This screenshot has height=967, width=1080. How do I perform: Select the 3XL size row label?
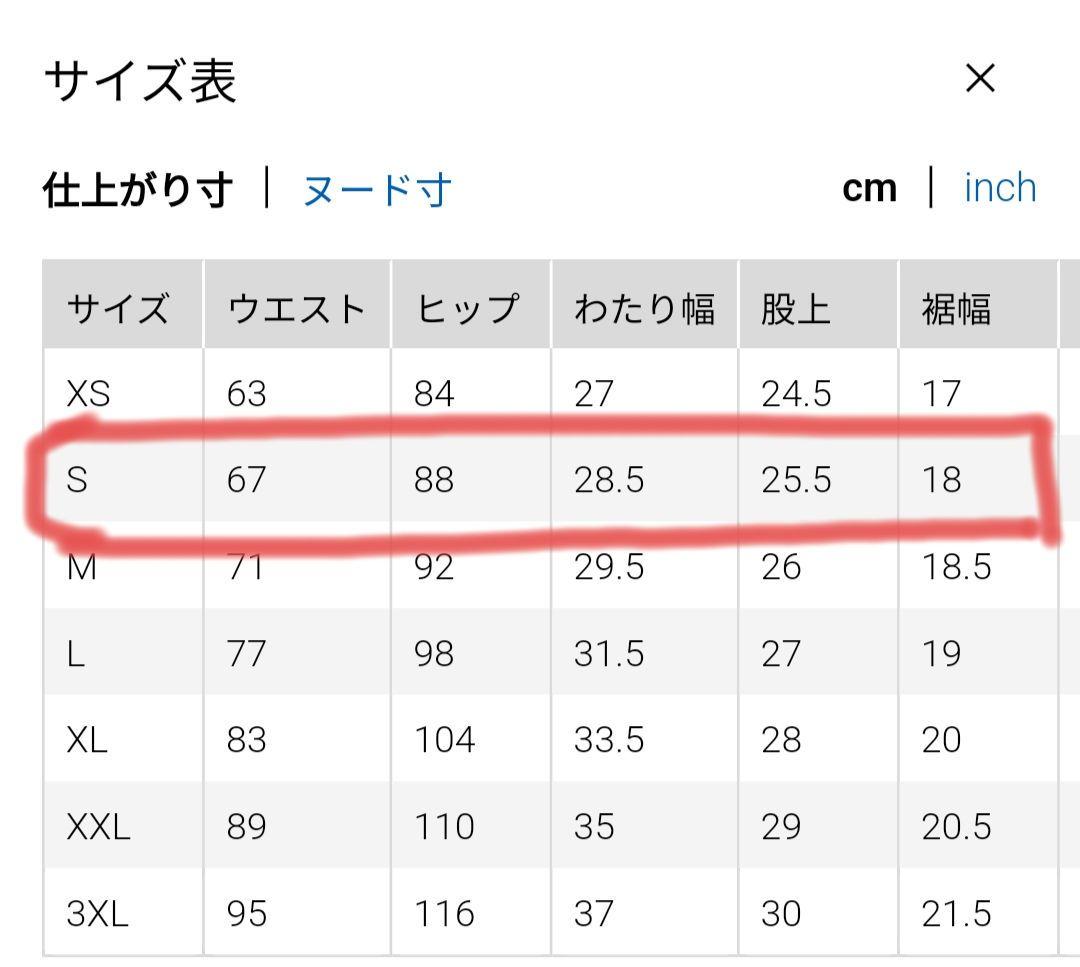[x=97, y=914]
